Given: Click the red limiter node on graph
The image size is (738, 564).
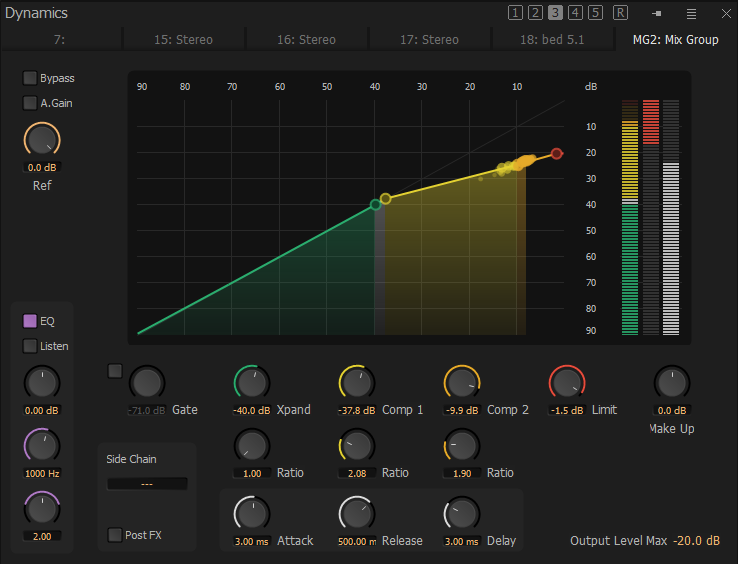Looking at the screenshot, I should [x=557, y=154].
